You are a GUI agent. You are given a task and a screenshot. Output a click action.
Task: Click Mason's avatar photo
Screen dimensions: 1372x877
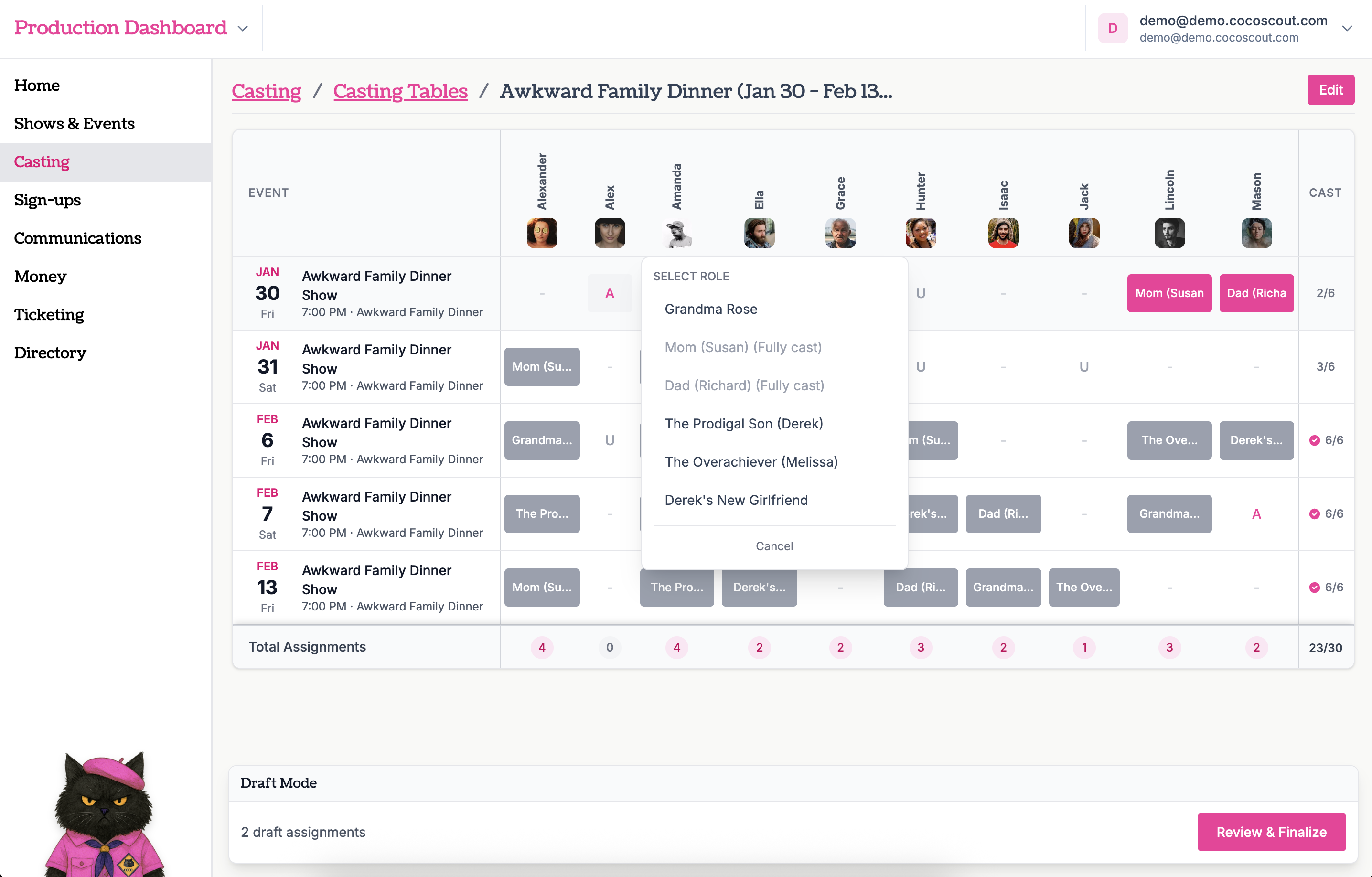click(x=1256, y=233)
